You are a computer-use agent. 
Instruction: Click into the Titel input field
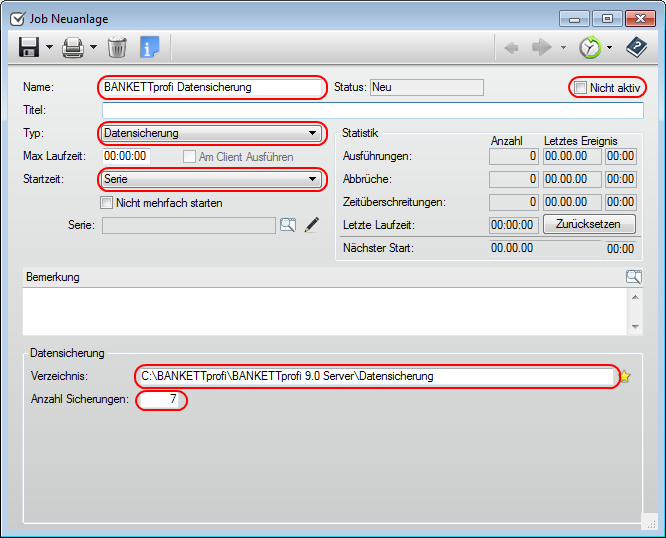[x=372, y=110]
